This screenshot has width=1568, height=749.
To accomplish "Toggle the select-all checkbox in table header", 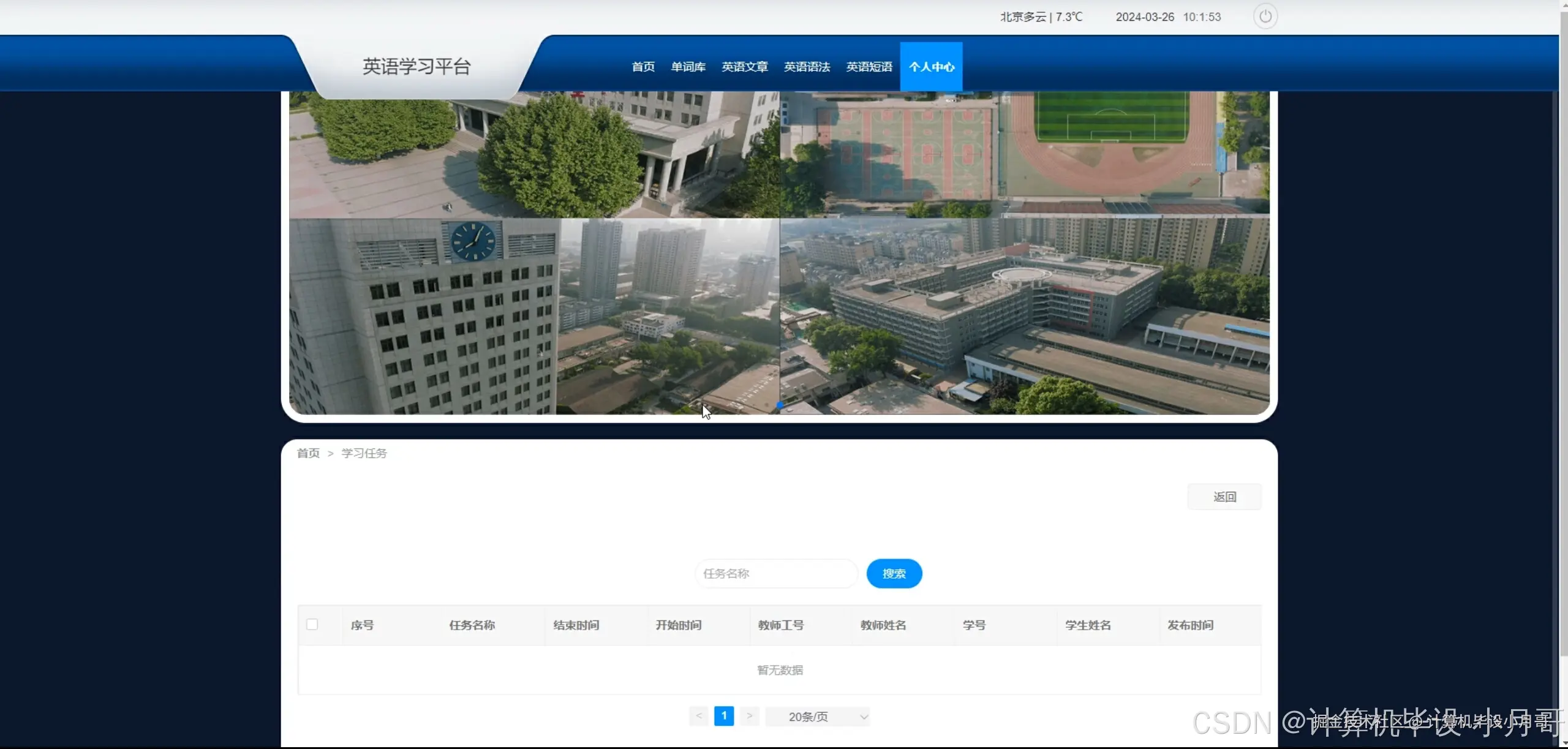I will (x=313, y=624).
